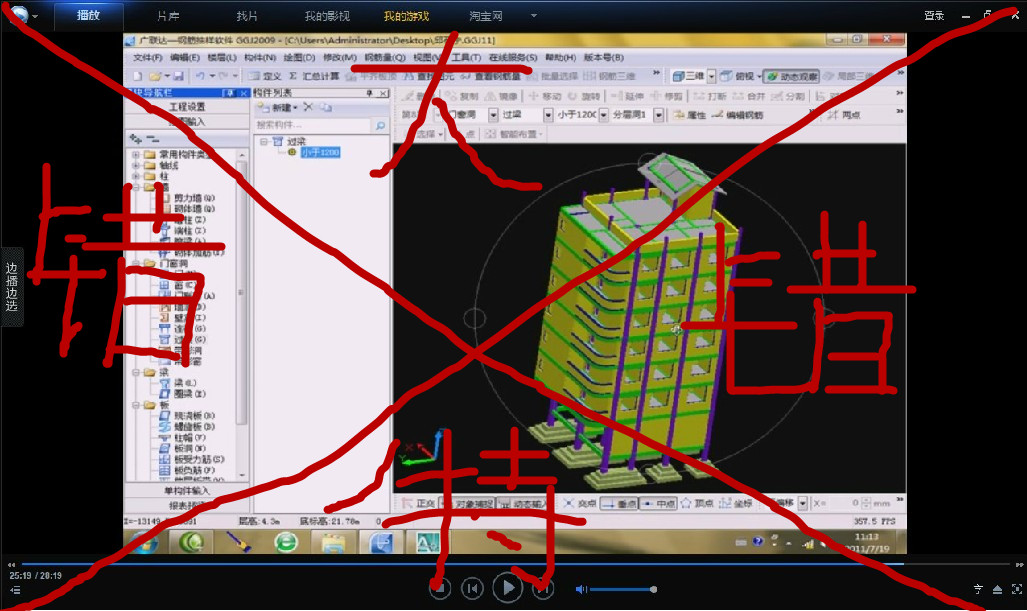Enter fullscreen via bottom-right player icon
The width and height of the screenshot is (1027, 611).
click(x=1017, y=589)
